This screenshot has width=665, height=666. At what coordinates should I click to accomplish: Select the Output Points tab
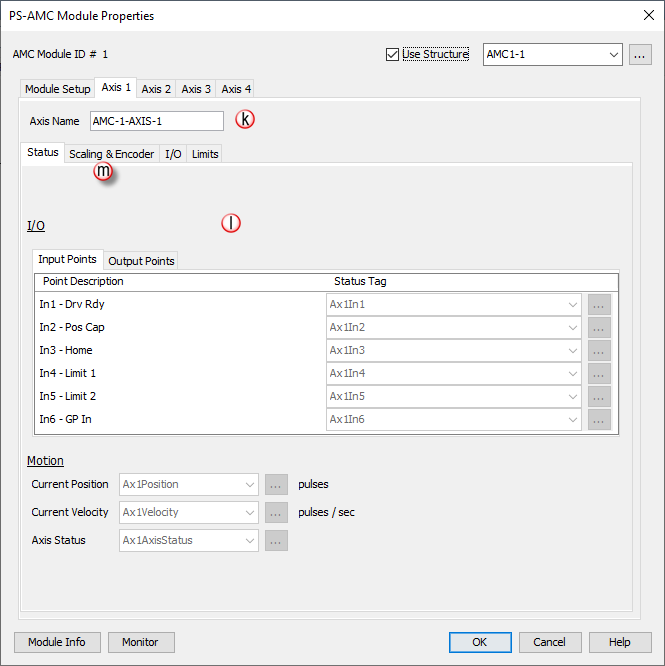[x=141, y=261]
